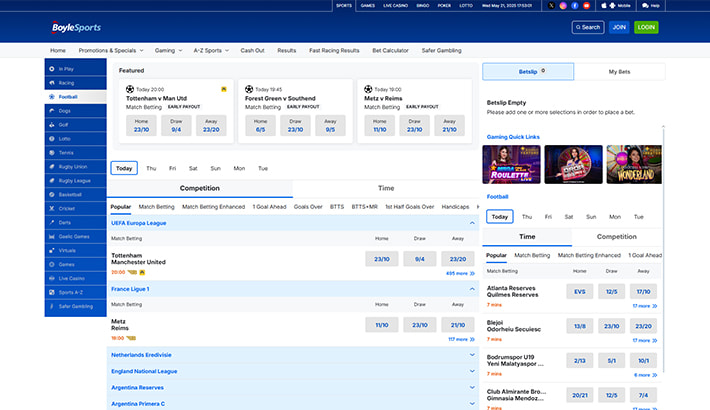Select Safer Gambling icon in sidebar

point(52,306)
